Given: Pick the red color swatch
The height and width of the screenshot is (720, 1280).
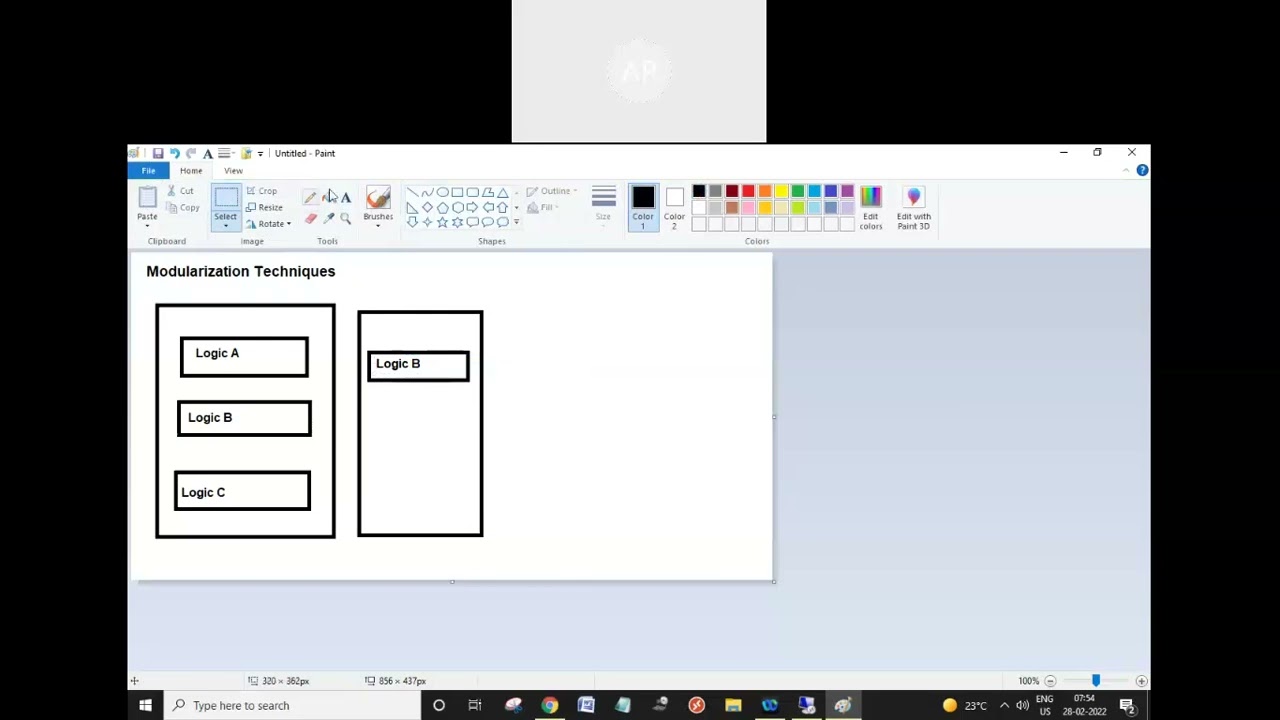Looking at the screenshot, I should [748, 191].
